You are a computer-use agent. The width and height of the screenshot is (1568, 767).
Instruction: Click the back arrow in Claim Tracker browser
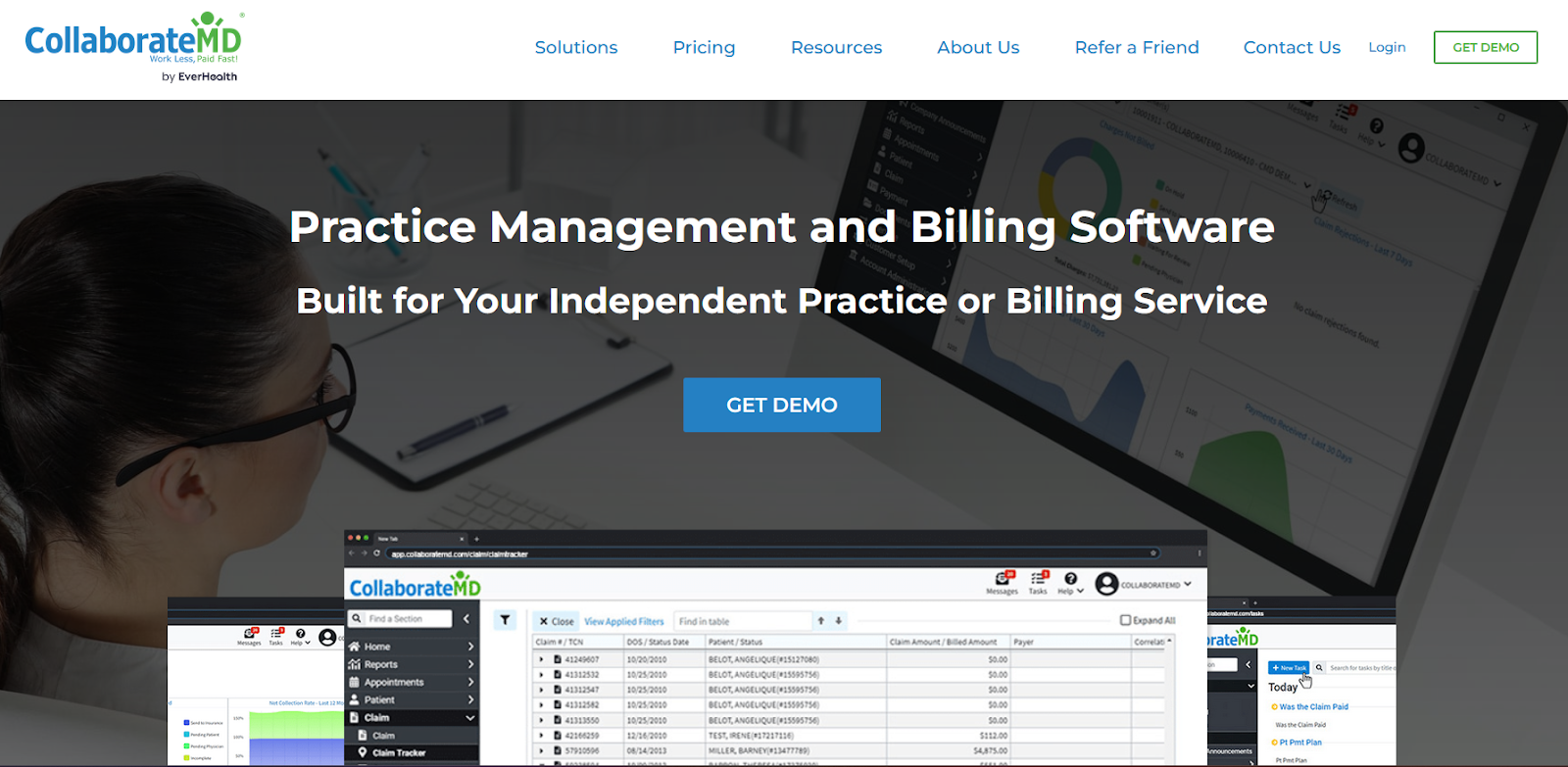(353, 553)
